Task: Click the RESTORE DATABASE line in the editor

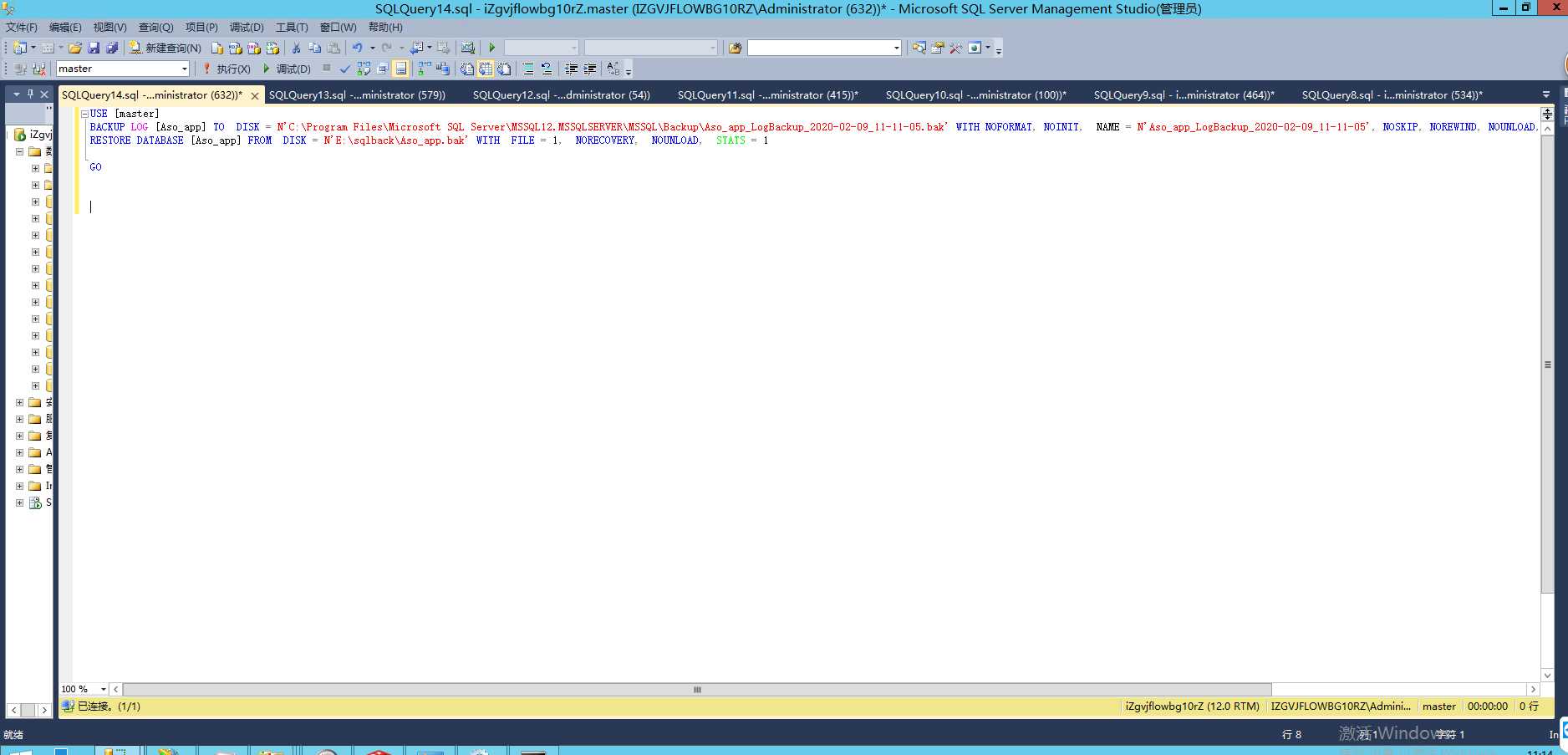Action: [x=429, y=140]
